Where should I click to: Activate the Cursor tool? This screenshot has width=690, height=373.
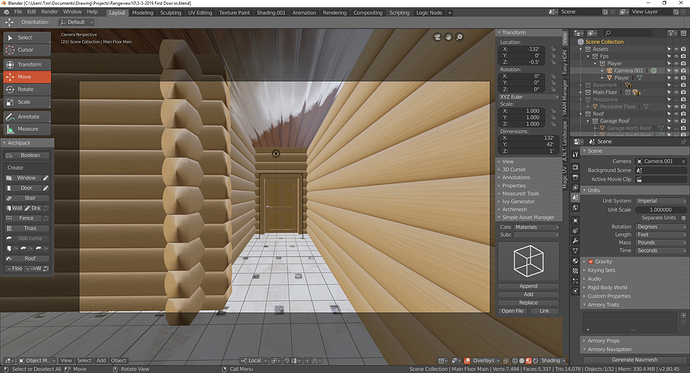pos(27,50)
